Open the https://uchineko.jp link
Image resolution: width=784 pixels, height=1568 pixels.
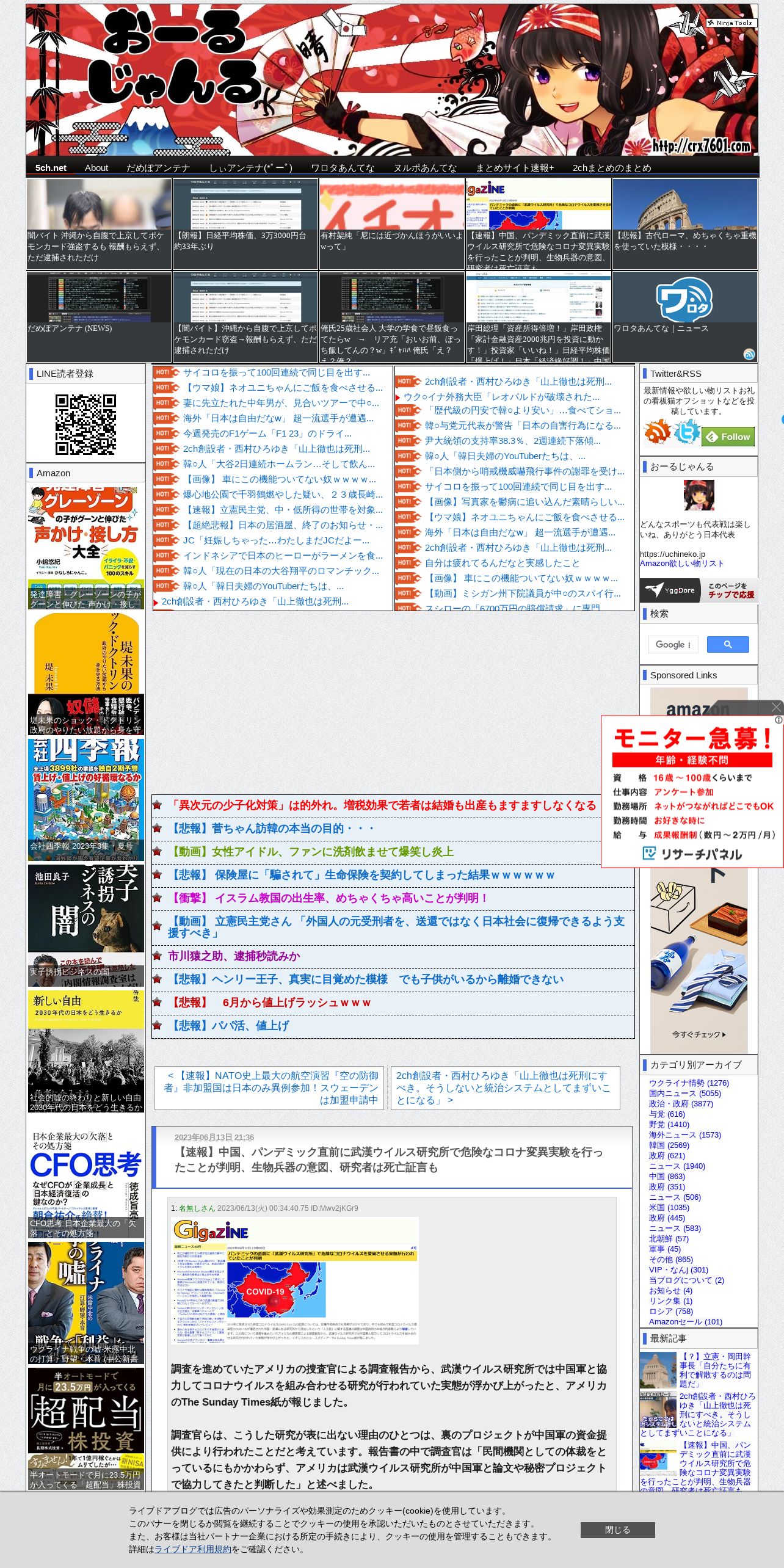pos(672,554)
